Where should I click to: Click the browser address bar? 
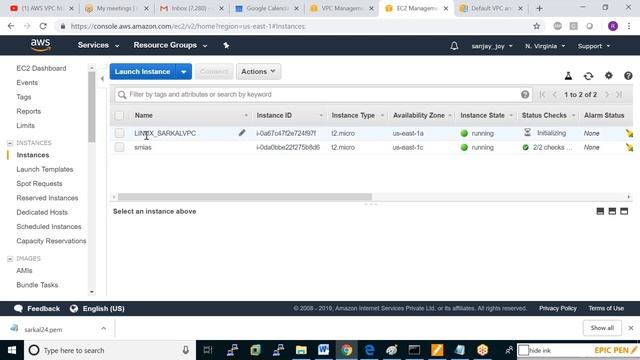[x=298, y=26]
